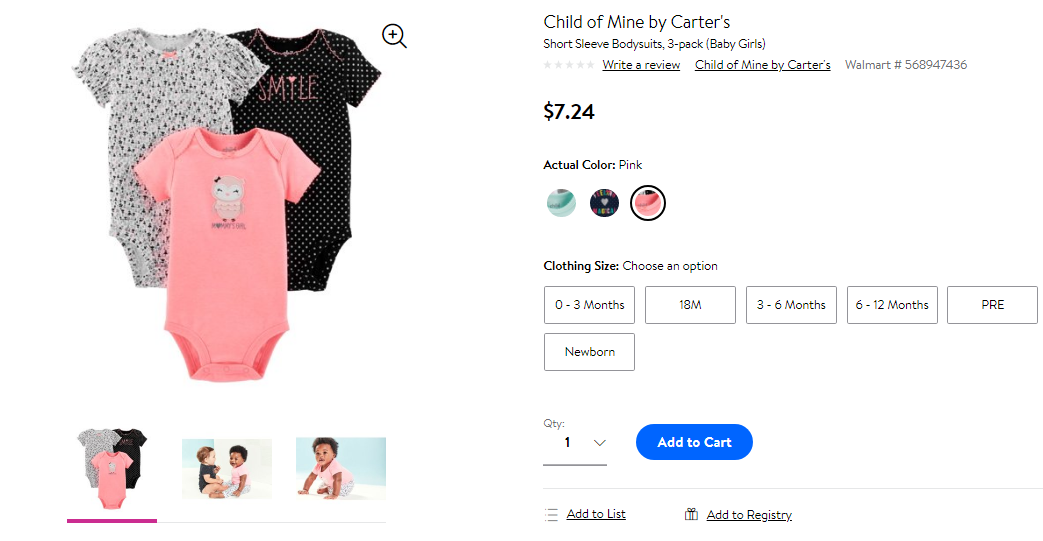Show the crawling baby thumbnail image
Viewport: 1043px width, 541px height.
pos(341,468)
